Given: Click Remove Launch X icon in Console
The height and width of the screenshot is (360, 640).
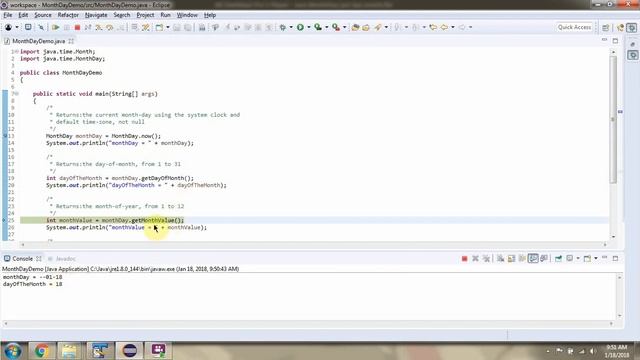Looking at the screenshot, I should pos(475,258).
